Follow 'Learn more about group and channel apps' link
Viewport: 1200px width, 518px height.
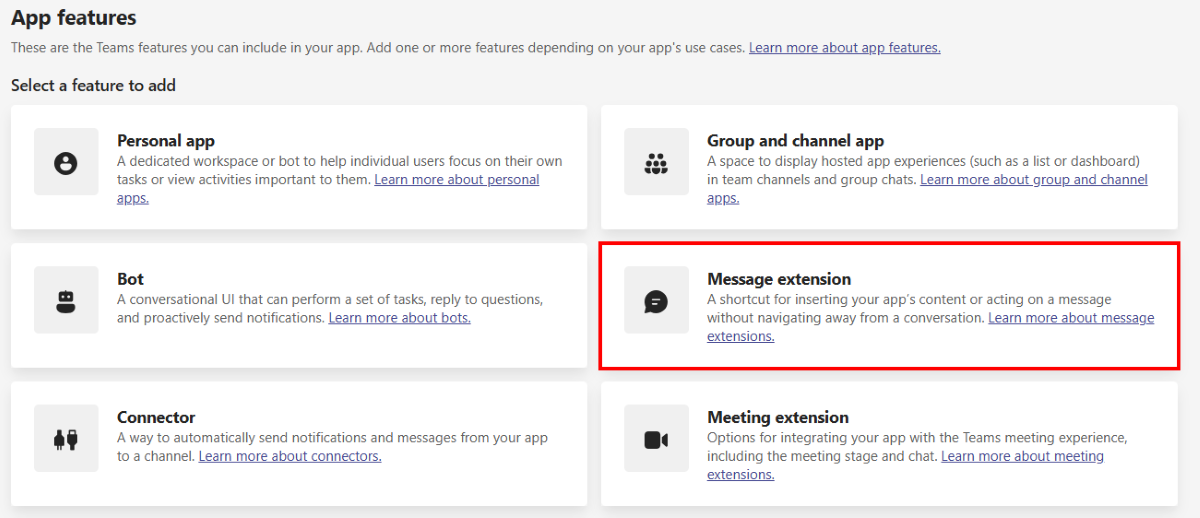coord(1033,180)
